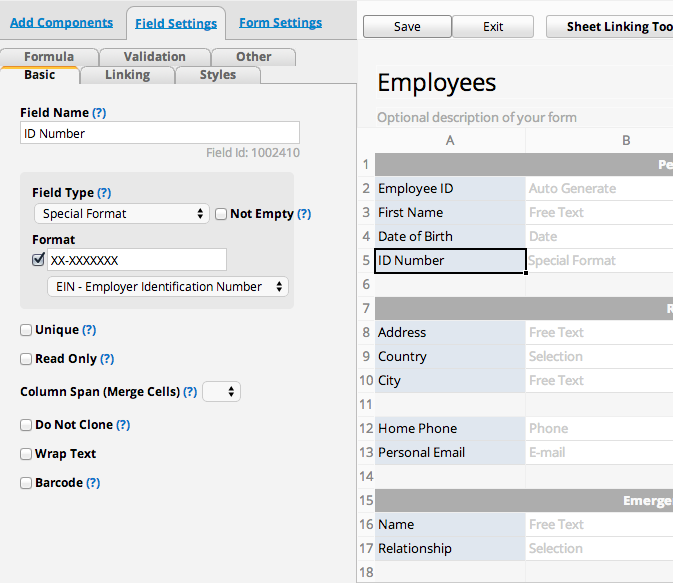Show help for the Unique option
The height and width of the screenshot is (583, 673).
(x=89, y=330)
